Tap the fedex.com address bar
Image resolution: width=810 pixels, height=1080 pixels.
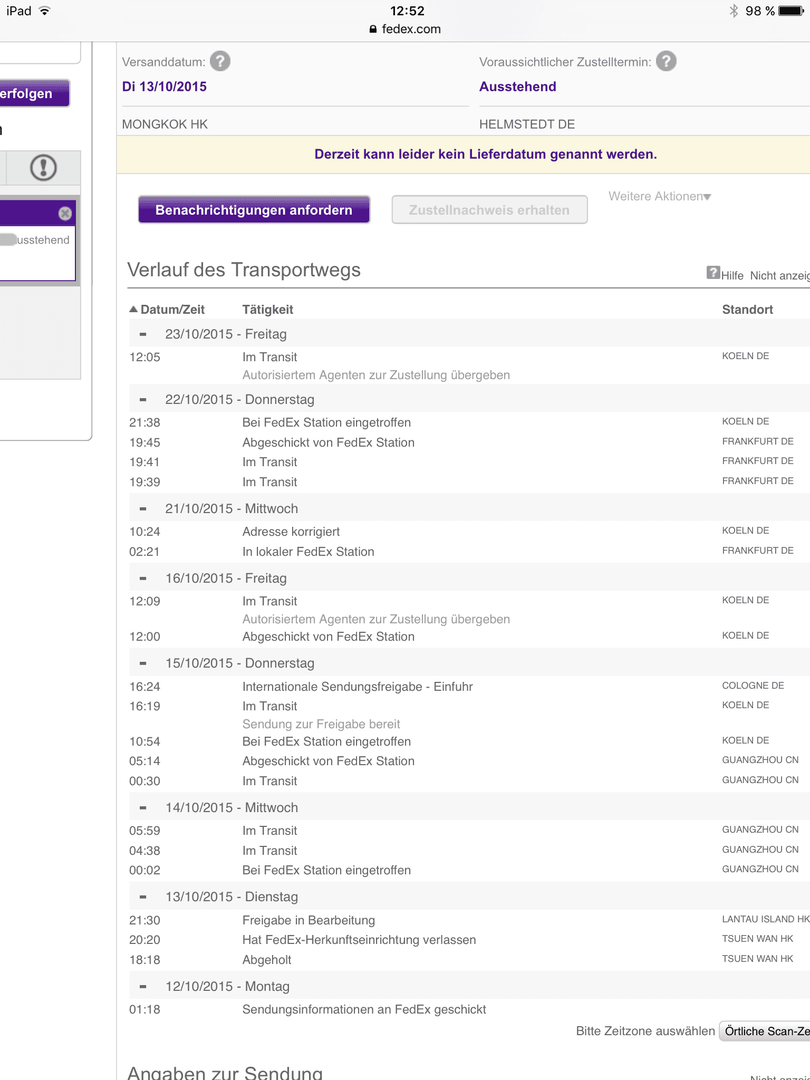coord(405,29)
